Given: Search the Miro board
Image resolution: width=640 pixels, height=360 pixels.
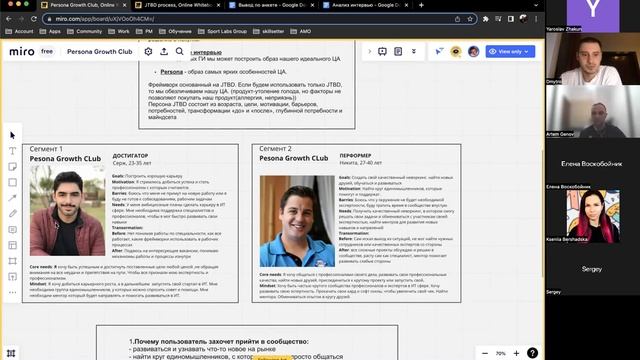Looking at the screenshot, I should [x=180, y=51].
